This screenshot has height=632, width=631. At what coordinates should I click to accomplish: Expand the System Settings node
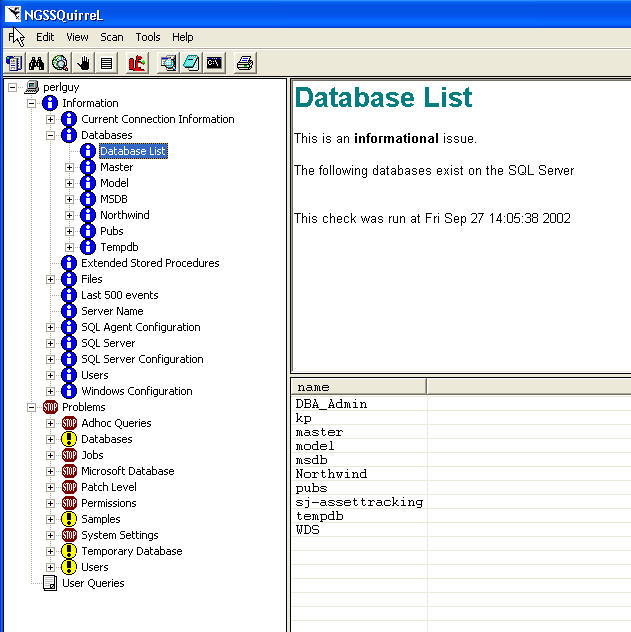[50, 535]
